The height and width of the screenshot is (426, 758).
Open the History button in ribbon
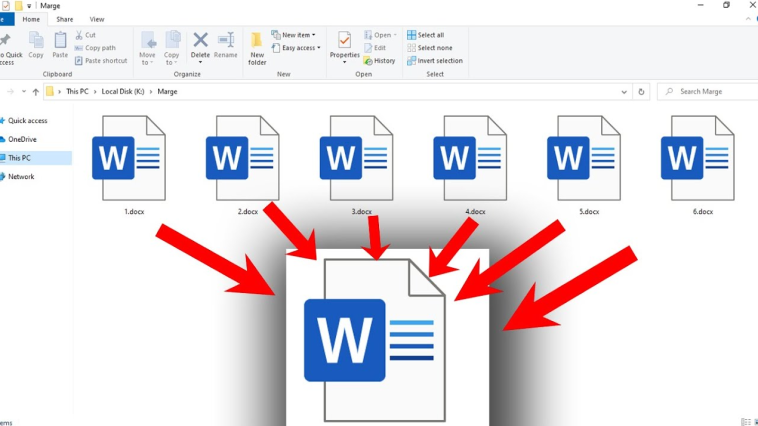click(x=379, y=61)
